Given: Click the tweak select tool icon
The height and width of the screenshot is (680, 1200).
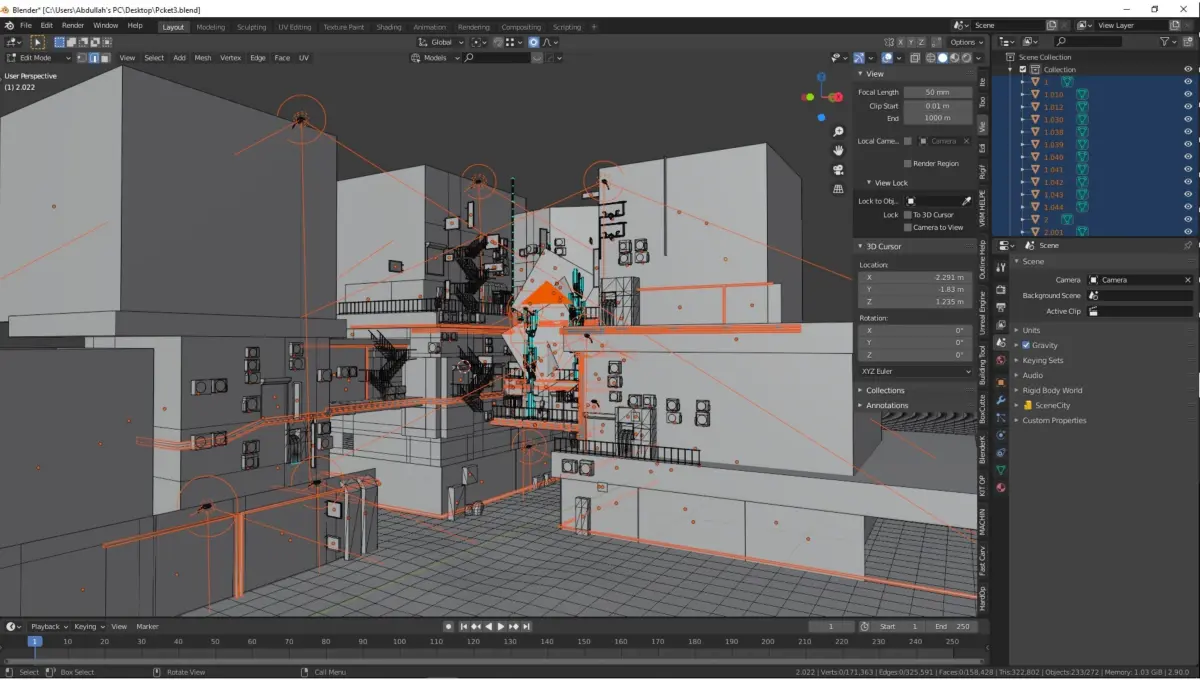Looking at the screenshot, I should 37,42.
